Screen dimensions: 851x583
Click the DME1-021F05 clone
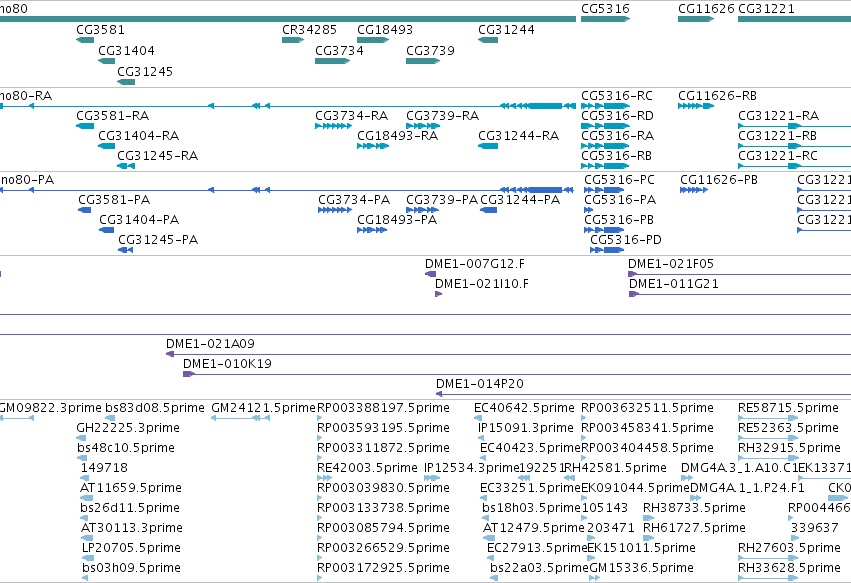tap(740, 274)
